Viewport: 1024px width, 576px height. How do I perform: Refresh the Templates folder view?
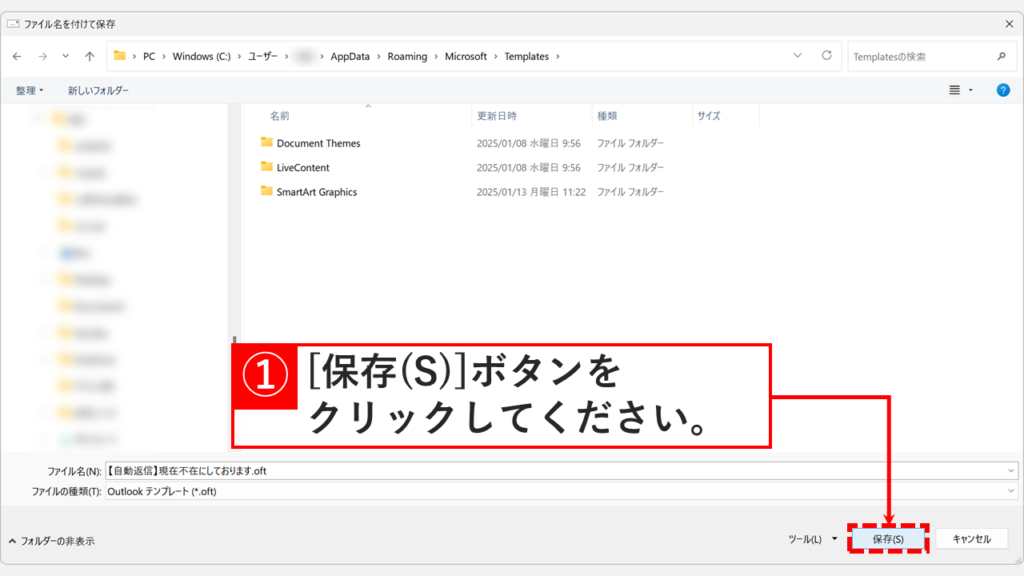(x=827, y=57)
